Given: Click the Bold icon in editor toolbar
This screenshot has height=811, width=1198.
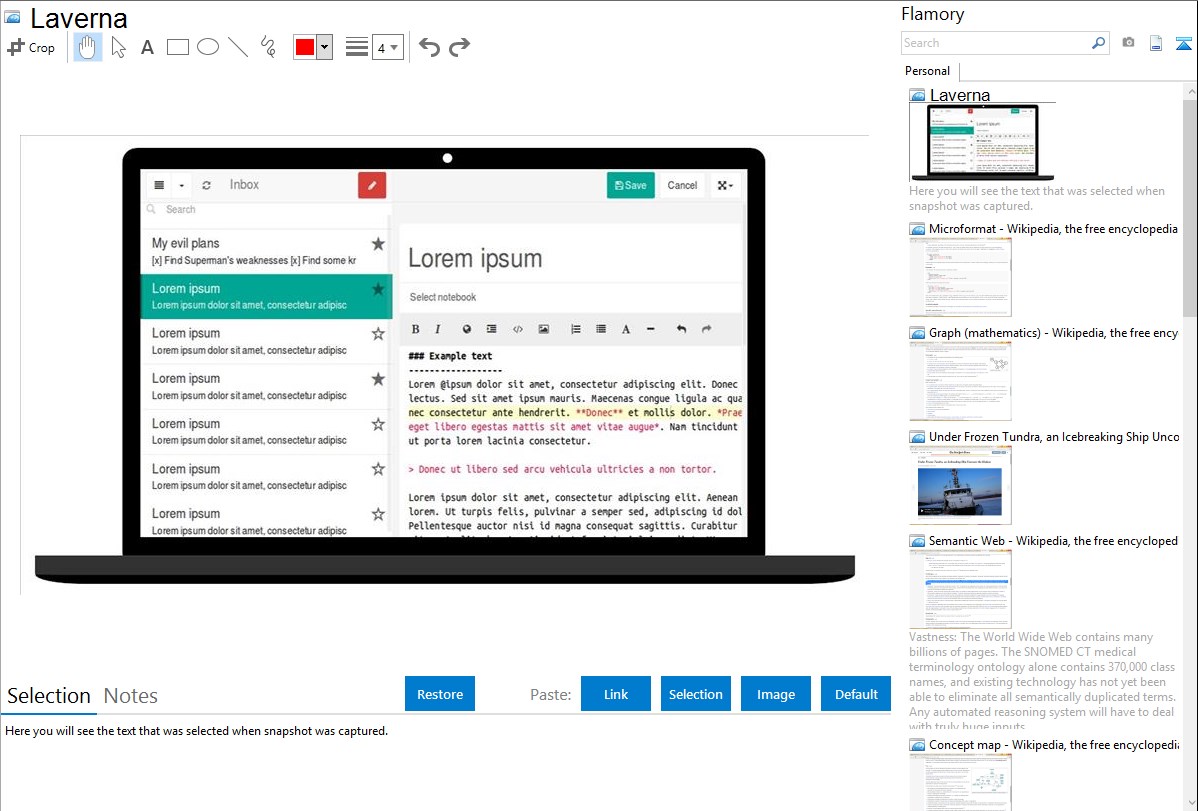Looking at the screenshot, I should coord(416,329).
